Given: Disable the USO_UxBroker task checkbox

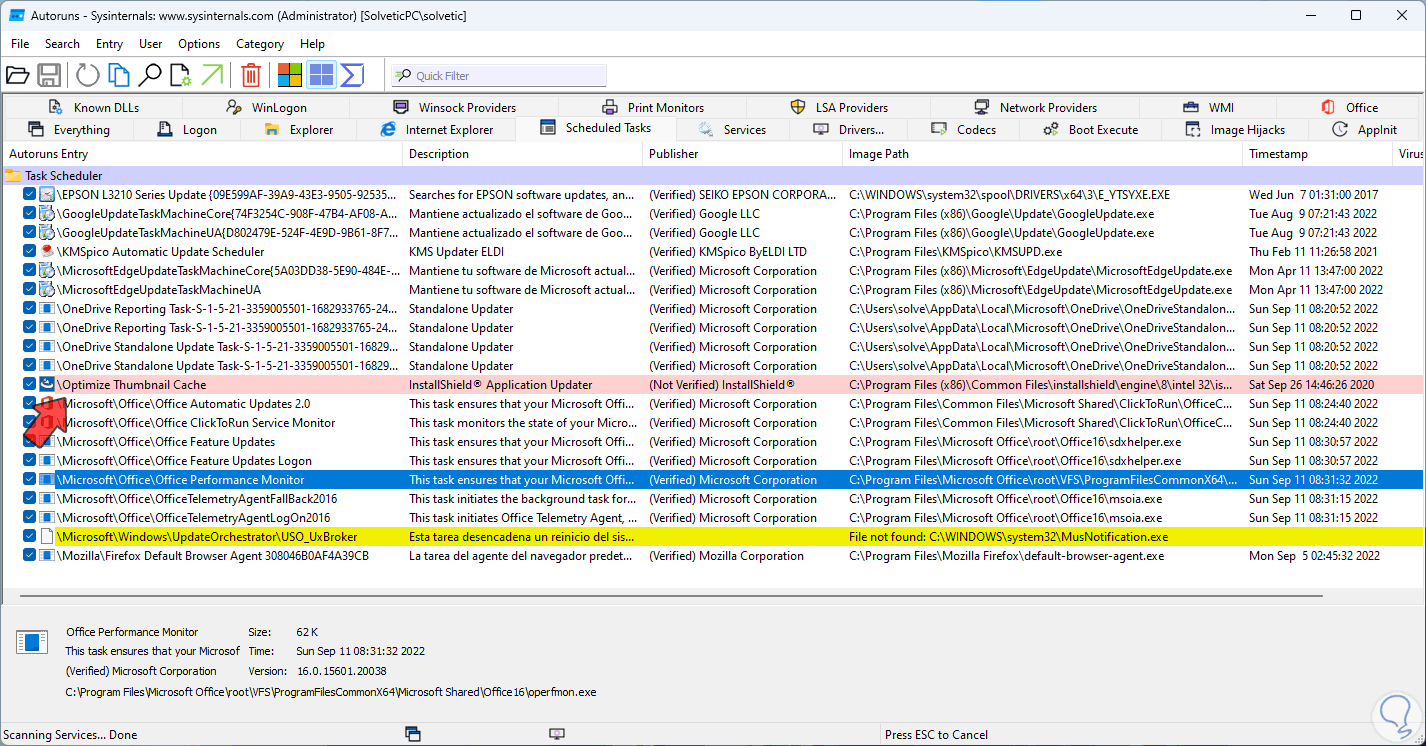Looking at the screenshot, I should point(30,537).
